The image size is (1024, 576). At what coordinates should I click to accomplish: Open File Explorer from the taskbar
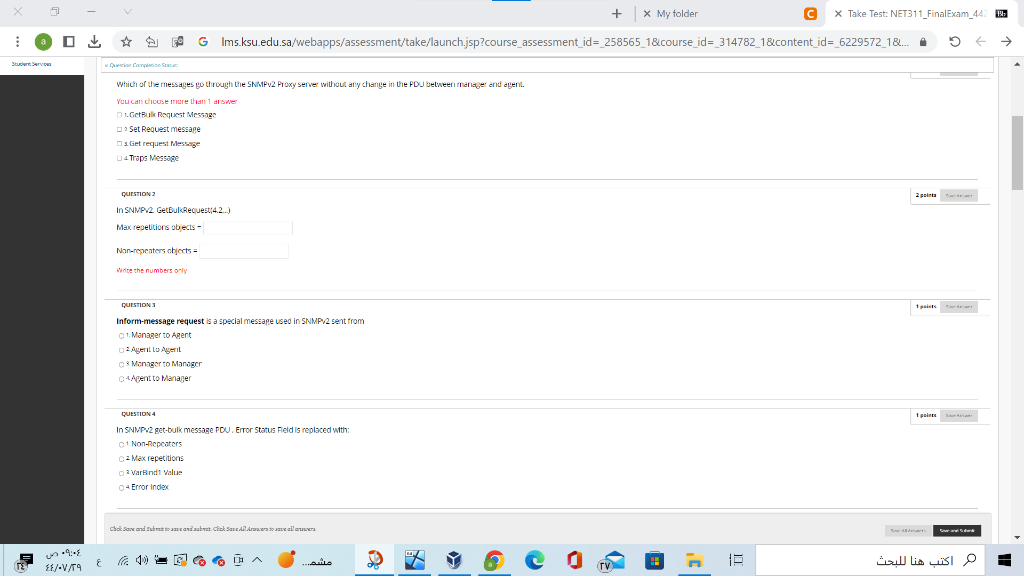[696, 560]
